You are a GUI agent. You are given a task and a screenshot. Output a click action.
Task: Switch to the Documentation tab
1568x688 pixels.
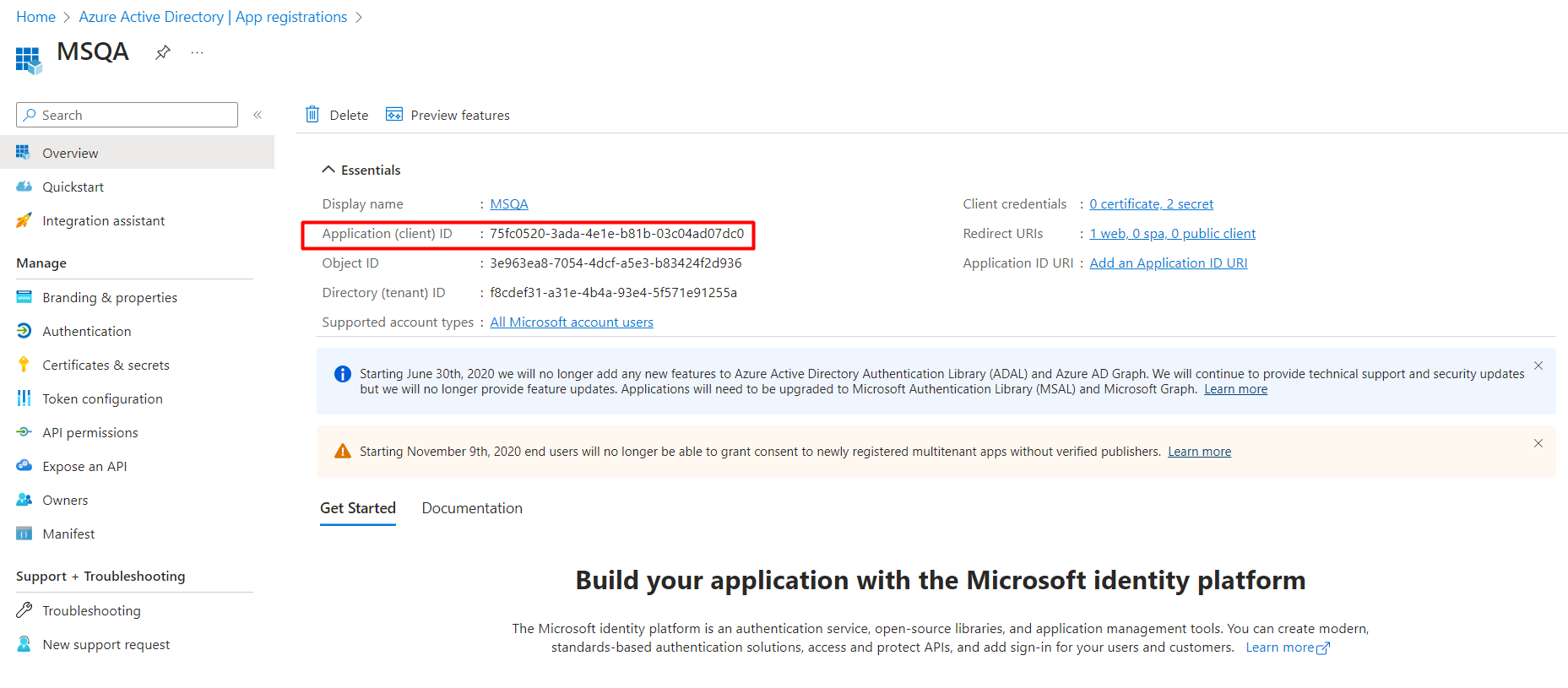pyautogui.click(x=472, y=508)
